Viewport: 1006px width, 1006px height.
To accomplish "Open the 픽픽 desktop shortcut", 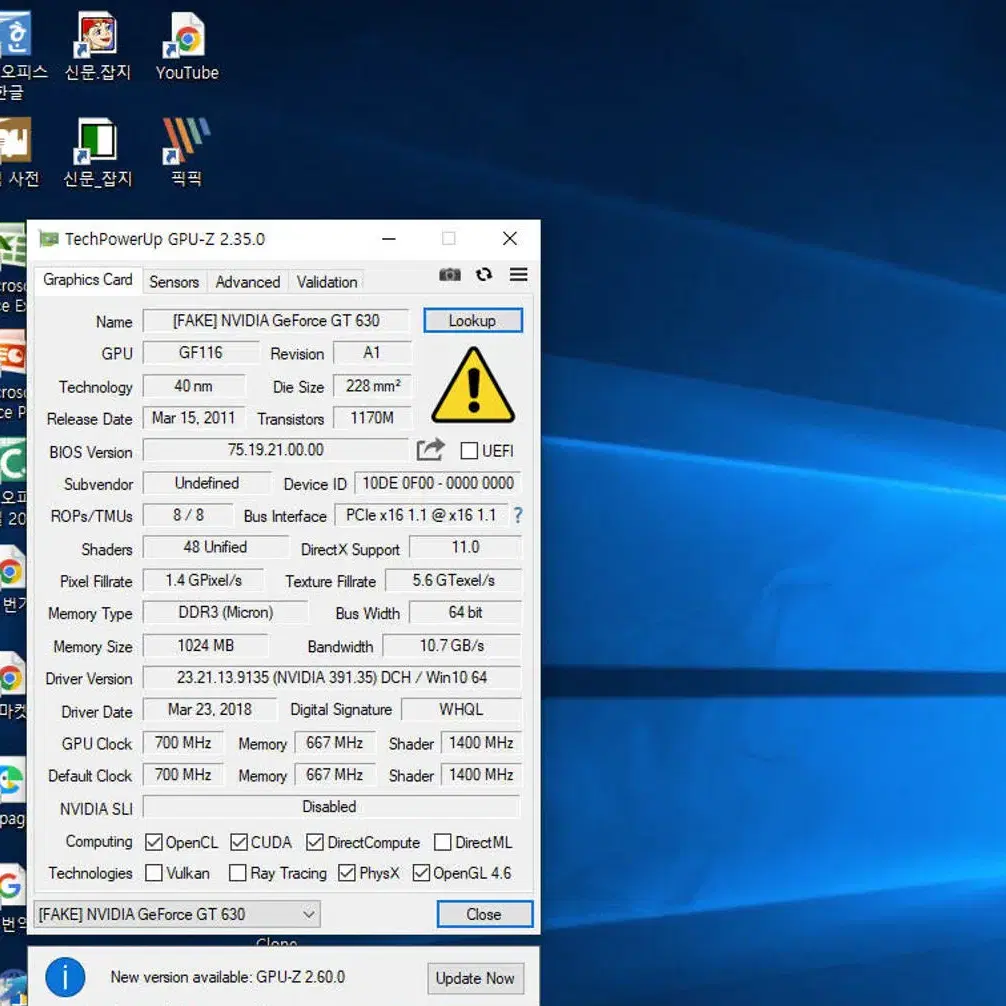I will tap(187, 153).
